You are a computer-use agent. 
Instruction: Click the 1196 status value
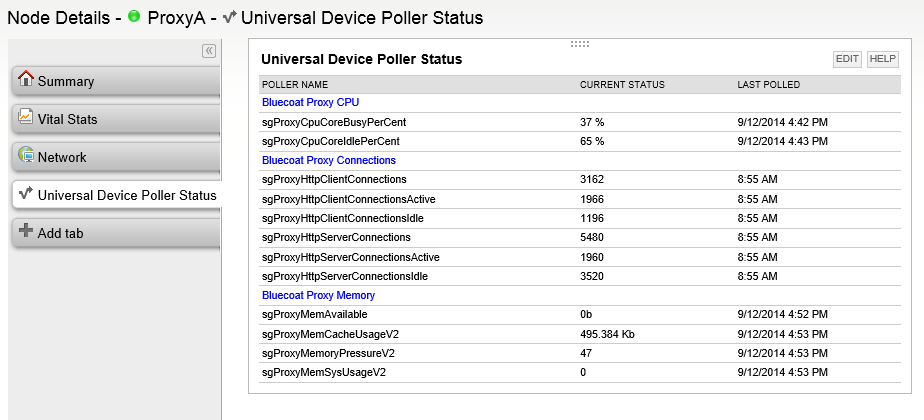click(592, 219)
